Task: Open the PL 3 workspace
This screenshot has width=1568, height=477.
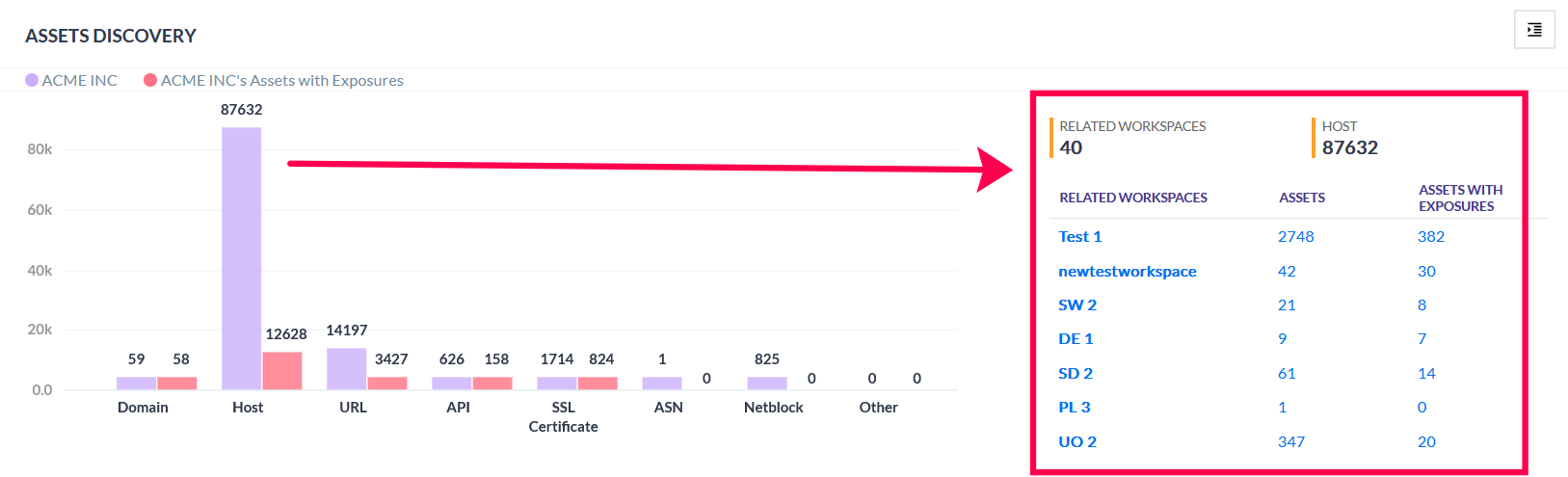Action: 1075,408
